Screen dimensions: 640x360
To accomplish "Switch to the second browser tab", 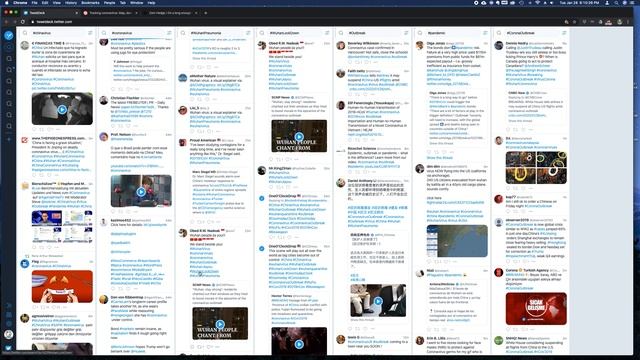I will pyautogui.click(x=110, y=13).
